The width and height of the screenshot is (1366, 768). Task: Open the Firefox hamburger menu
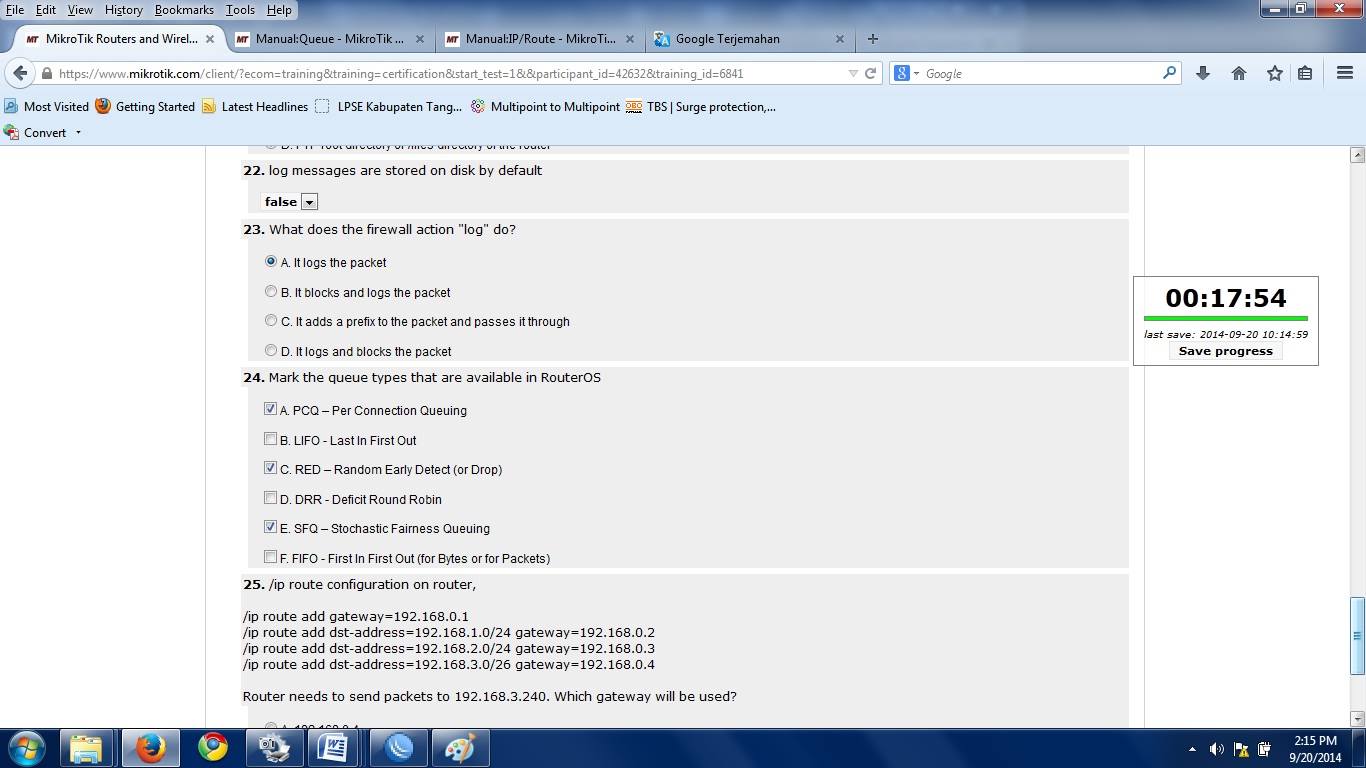(1345, 73)
